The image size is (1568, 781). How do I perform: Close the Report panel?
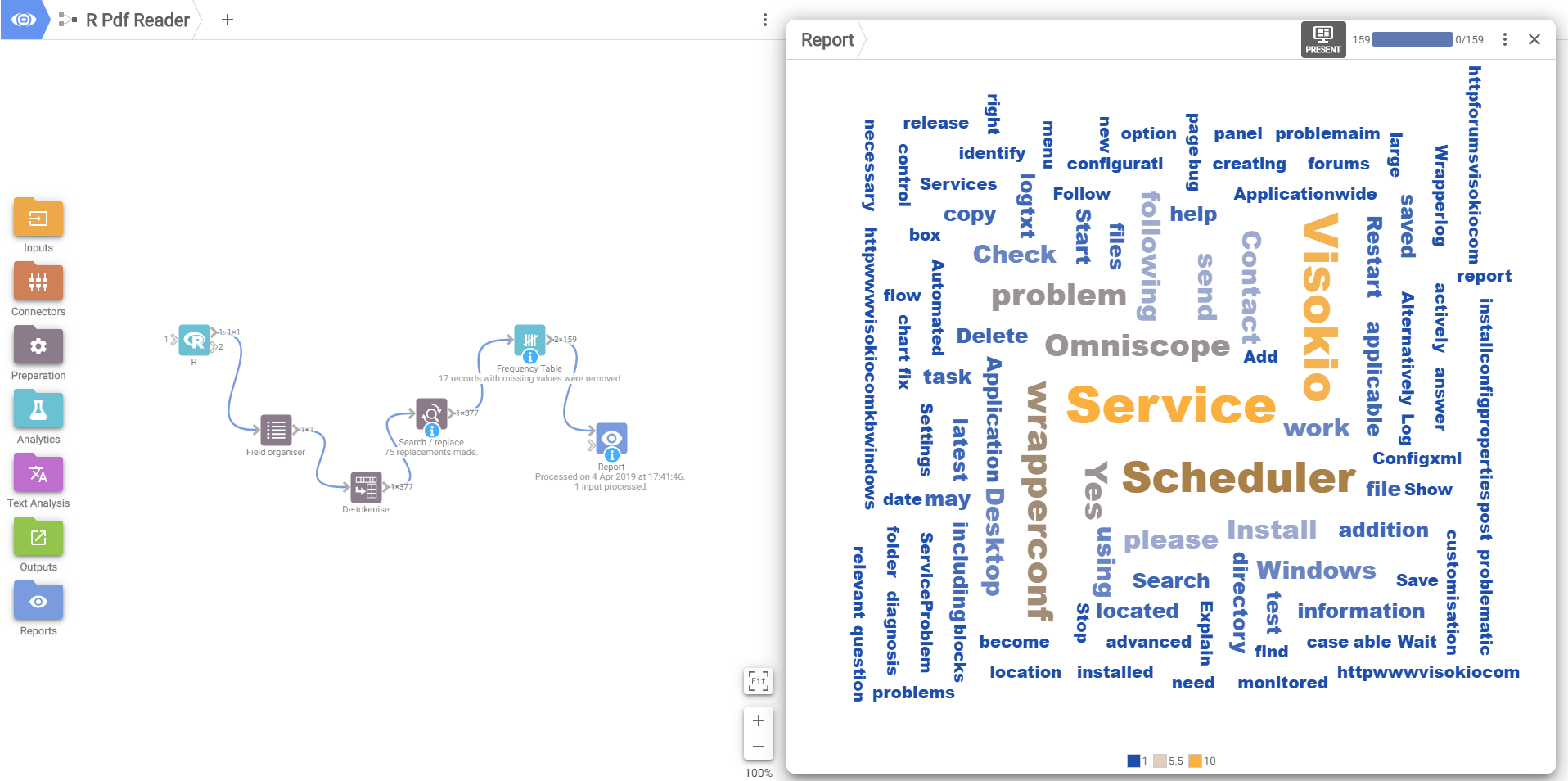[1534, 39]
